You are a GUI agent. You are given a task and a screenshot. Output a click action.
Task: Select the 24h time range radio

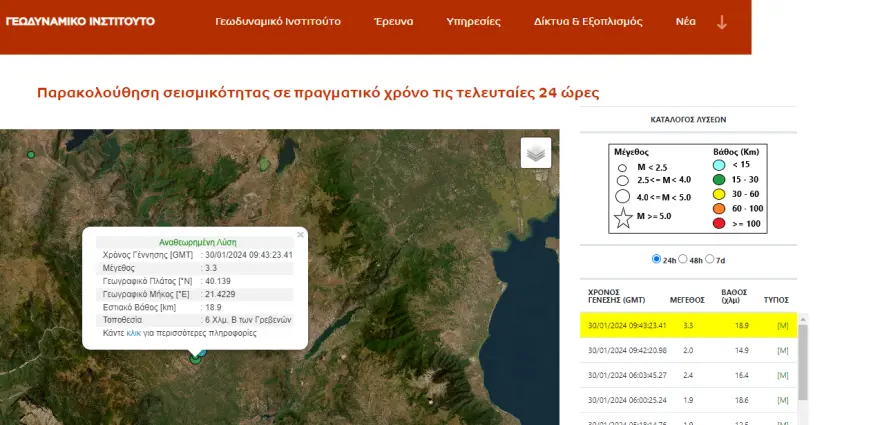656,259
